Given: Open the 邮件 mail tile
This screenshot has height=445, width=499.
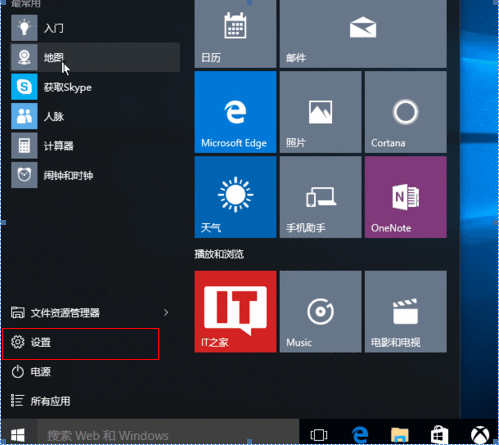Looking at the screenshot, I should (x=363, y=33).
